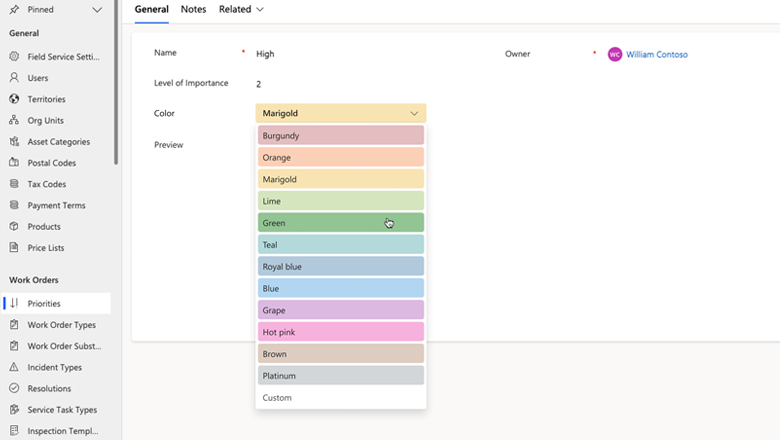Viewport: 780px width, 440px height.
Task: Click the pin icon next to Pinned
Action: click(14, 9)
